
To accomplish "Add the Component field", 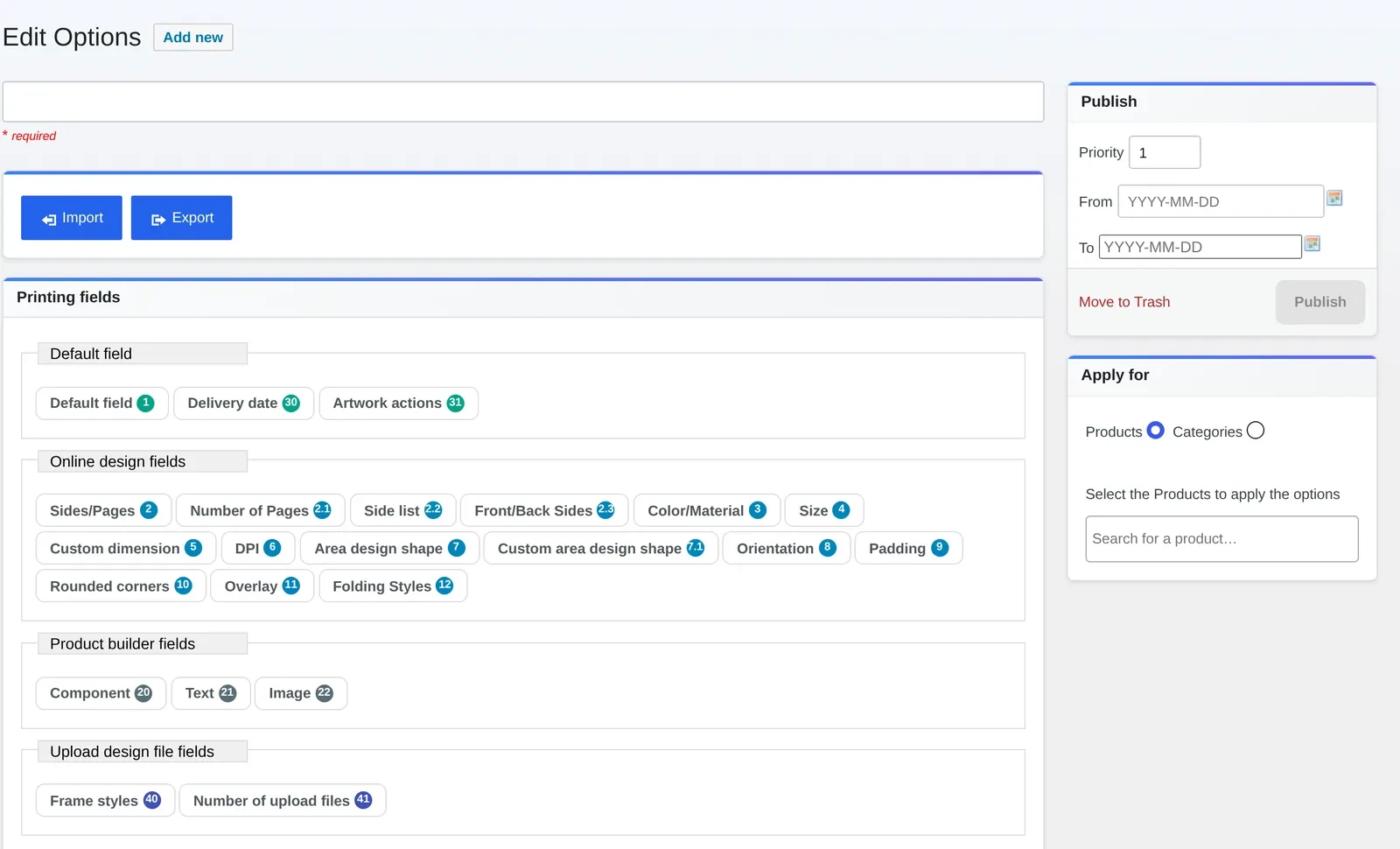I will pos(101,693).
